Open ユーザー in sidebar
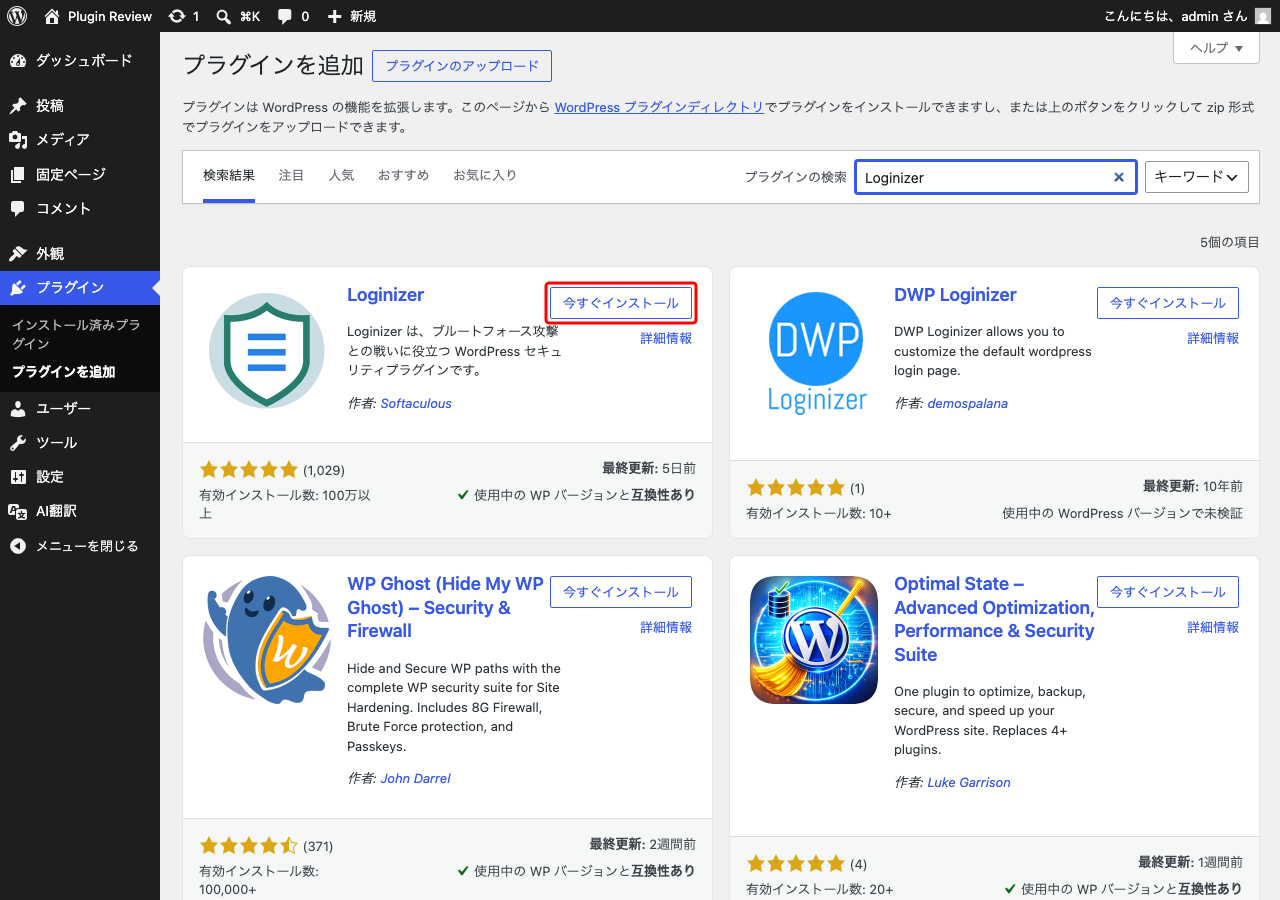This screenshot has width=1280, height=900. pyautogui.click(x=80, y=409)
